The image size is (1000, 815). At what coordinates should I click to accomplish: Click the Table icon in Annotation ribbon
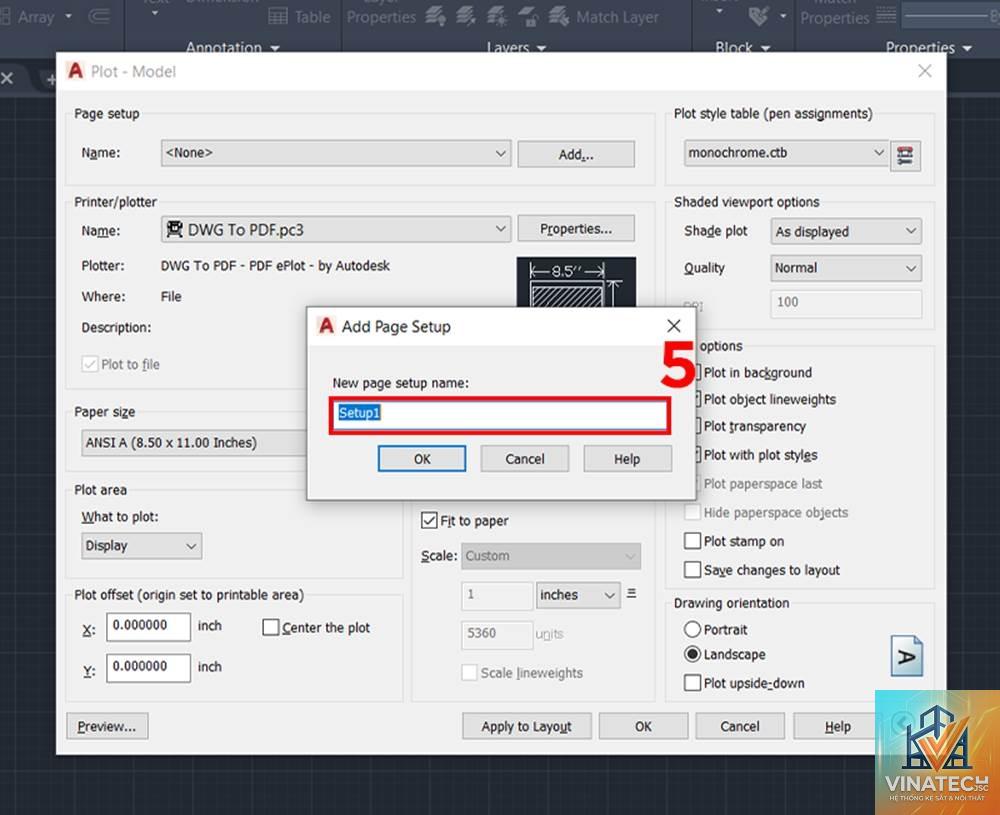[300, 17]
